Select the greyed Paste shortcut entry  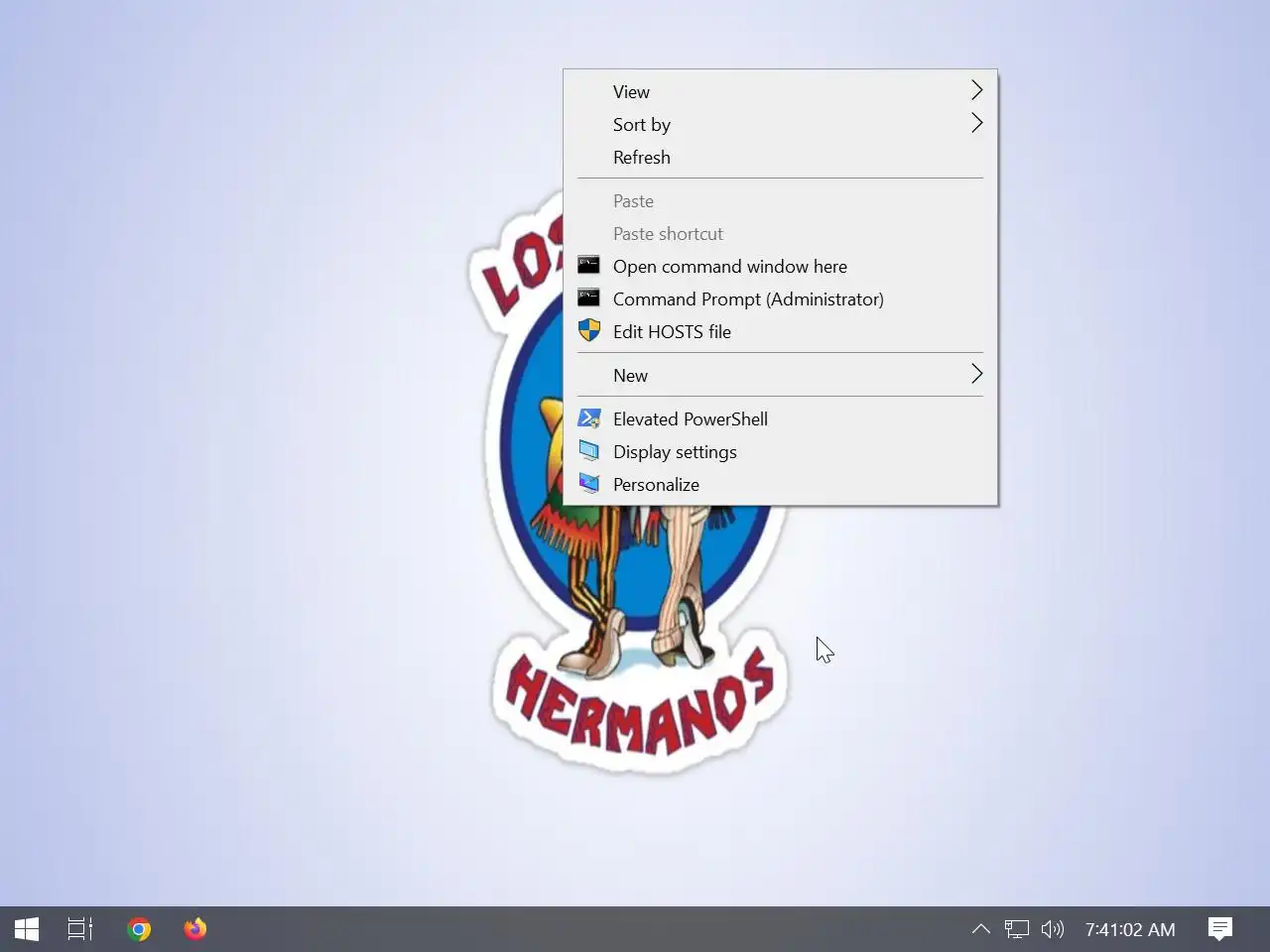click(x=780, y=233)
